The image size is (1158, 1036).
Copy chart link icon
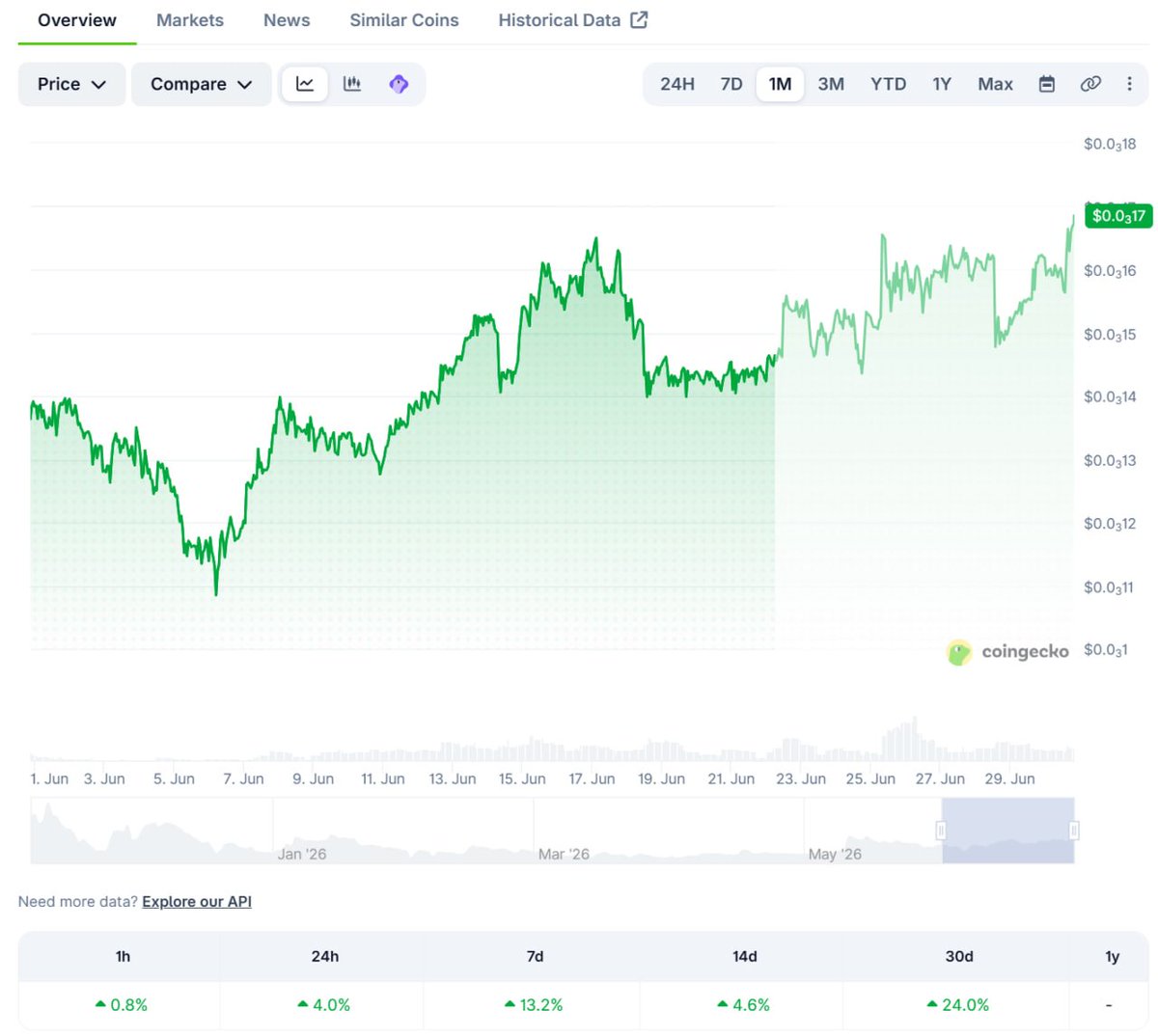click(x=1090, y=84)
